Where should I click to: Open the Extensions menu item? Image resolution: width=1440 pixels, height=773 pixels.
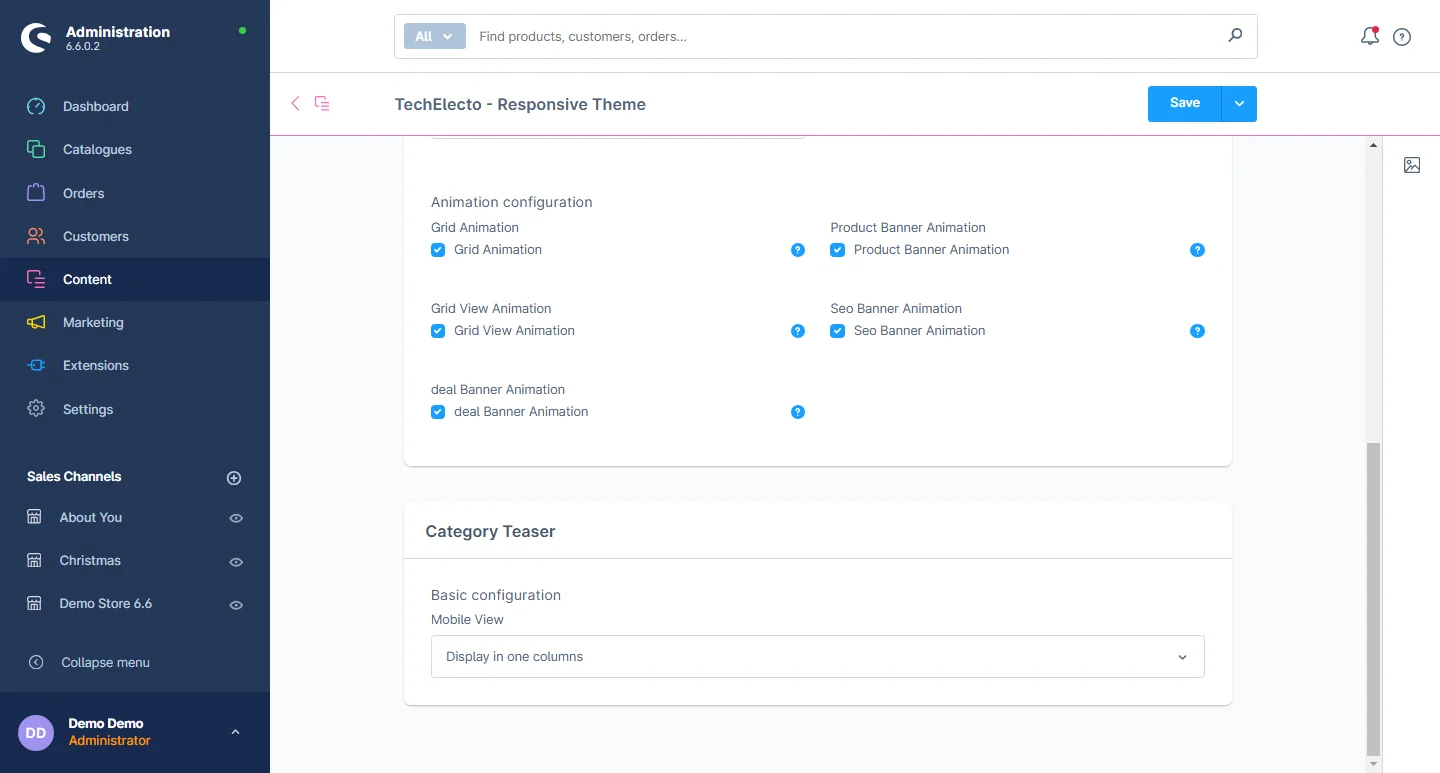click(96, 366)
